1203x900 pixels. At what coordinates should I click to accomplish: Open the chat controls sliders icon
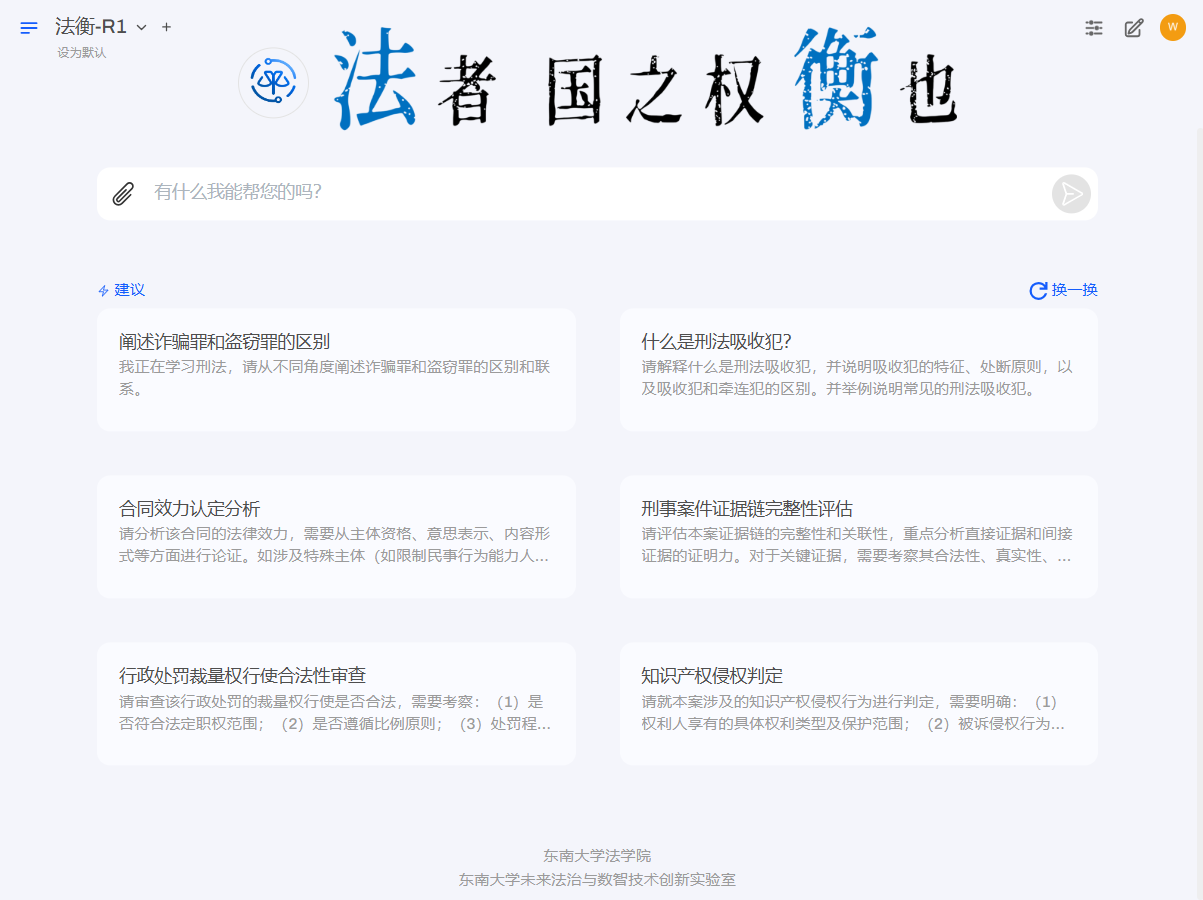pos(1094,28)
